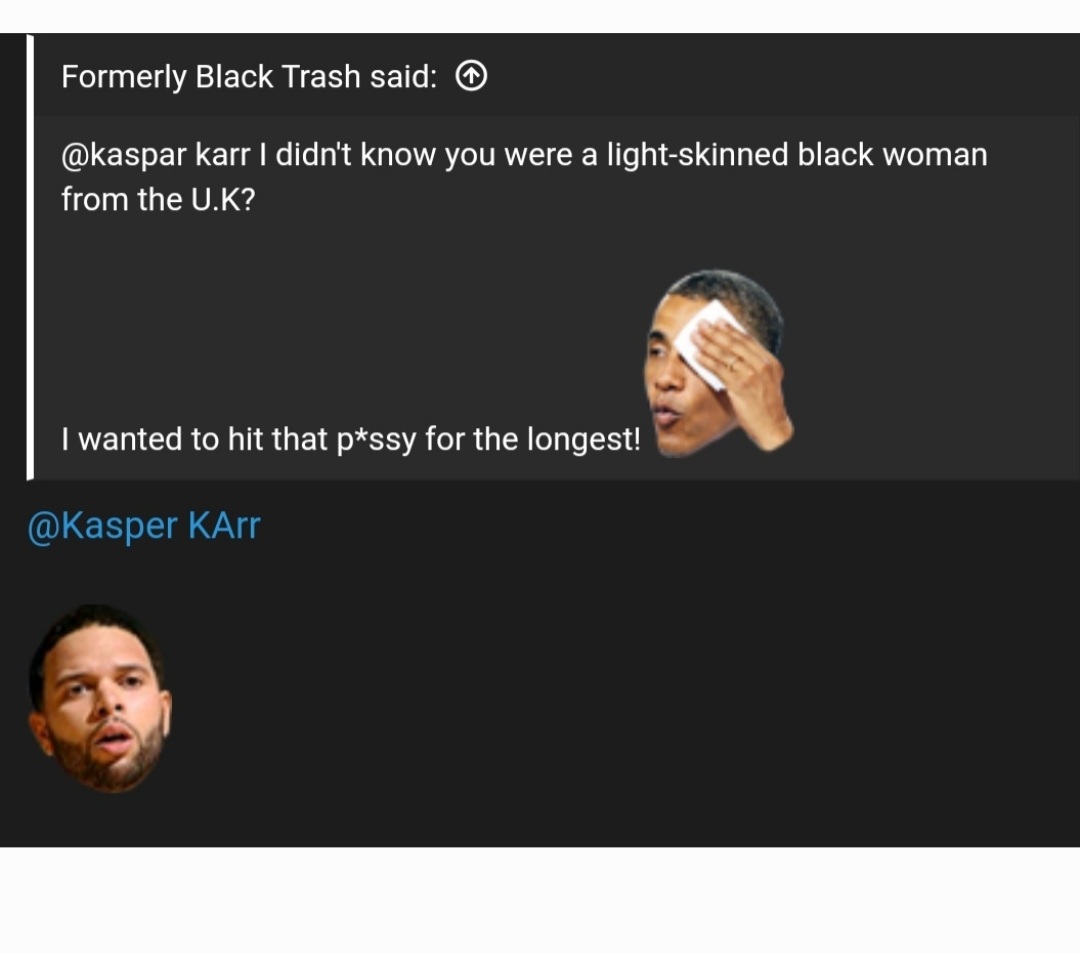
Task: Click the phrase light-skinned black woman
Action: point(797,155)
